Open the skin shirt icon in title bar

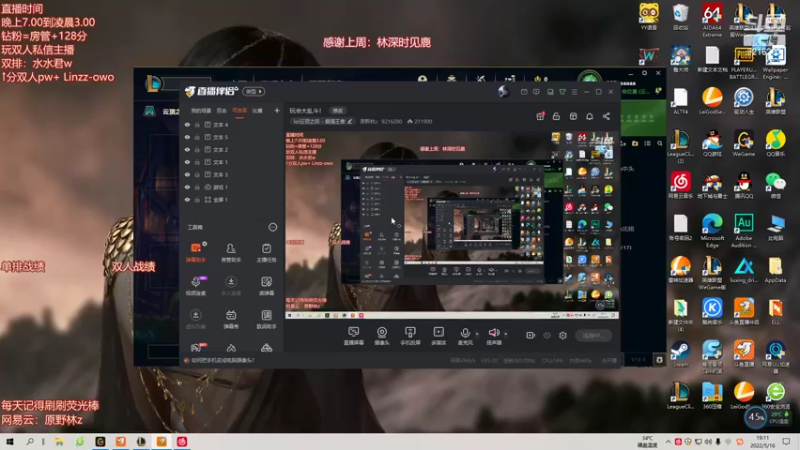(562, 92)
